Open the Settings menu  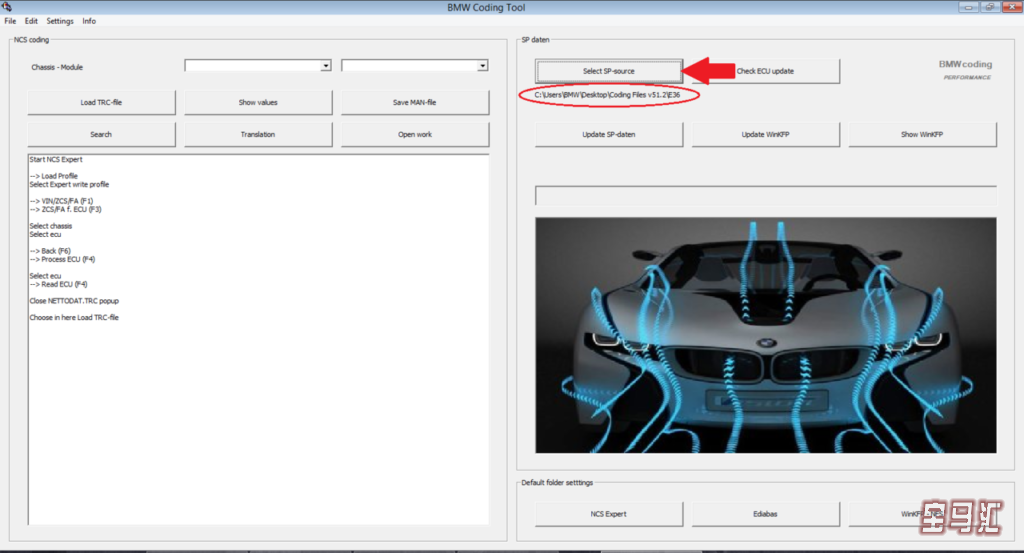(60, 21)
